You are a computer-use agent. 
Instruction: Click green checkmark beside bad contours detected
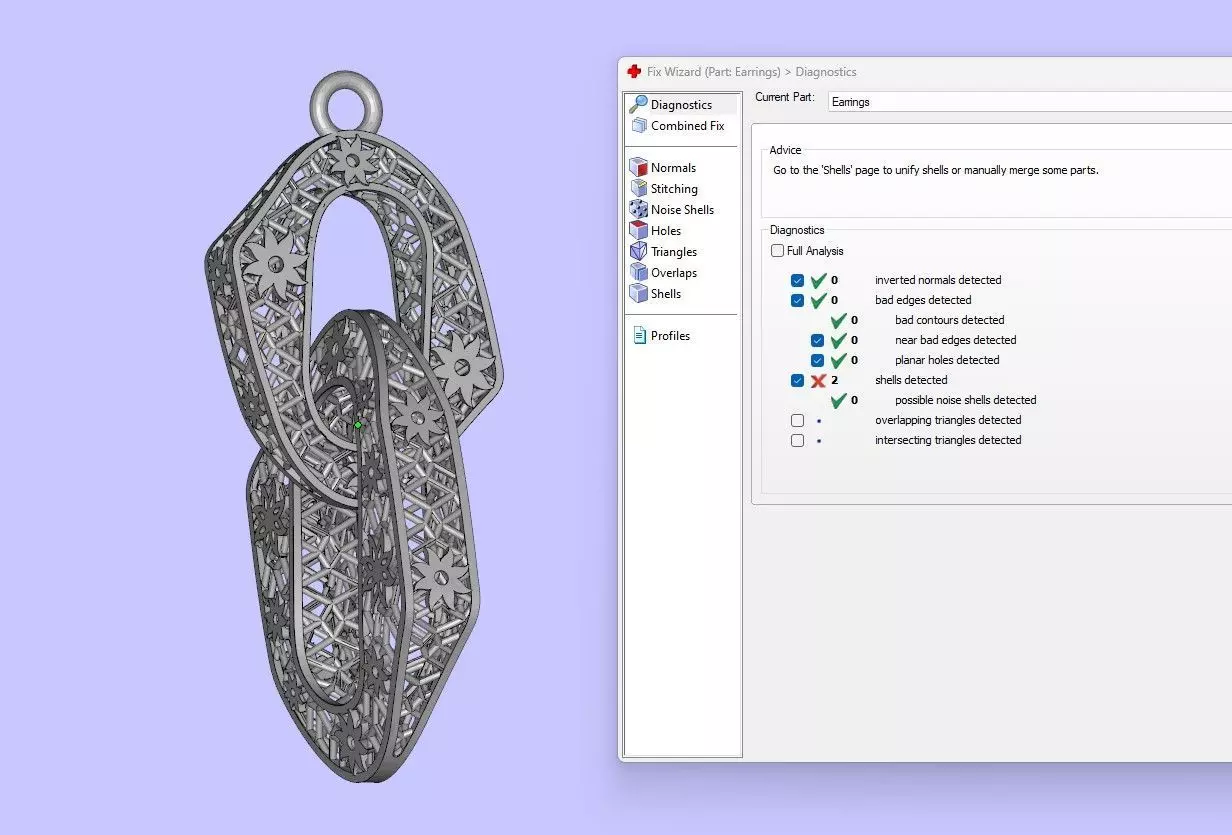(x=838, y=320)
